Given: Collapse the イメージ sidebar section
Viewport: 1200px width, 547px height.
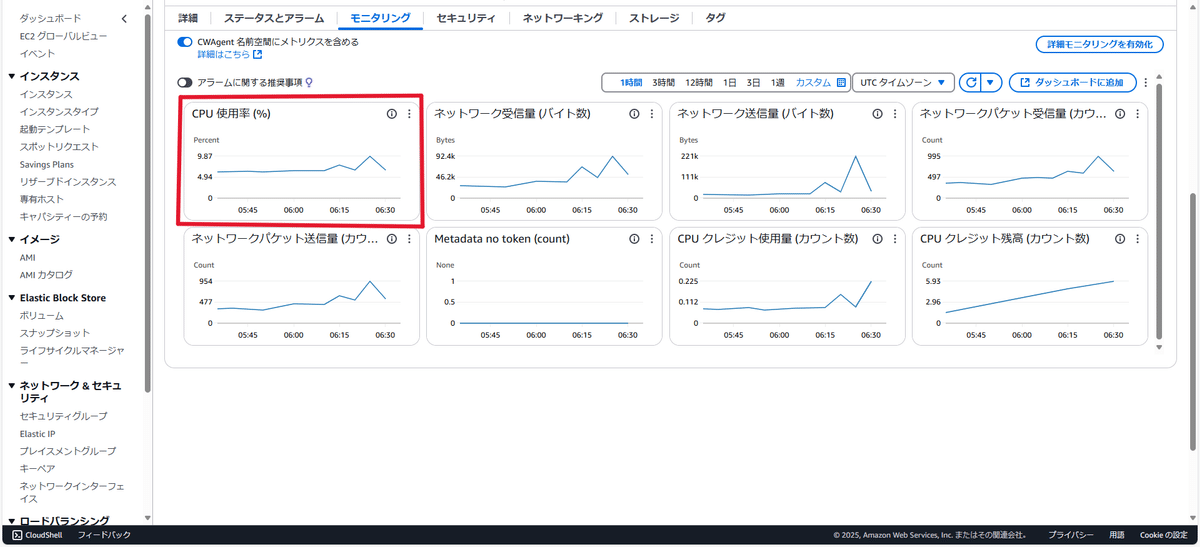Looking at the screenshot, I should coord(11,240).
